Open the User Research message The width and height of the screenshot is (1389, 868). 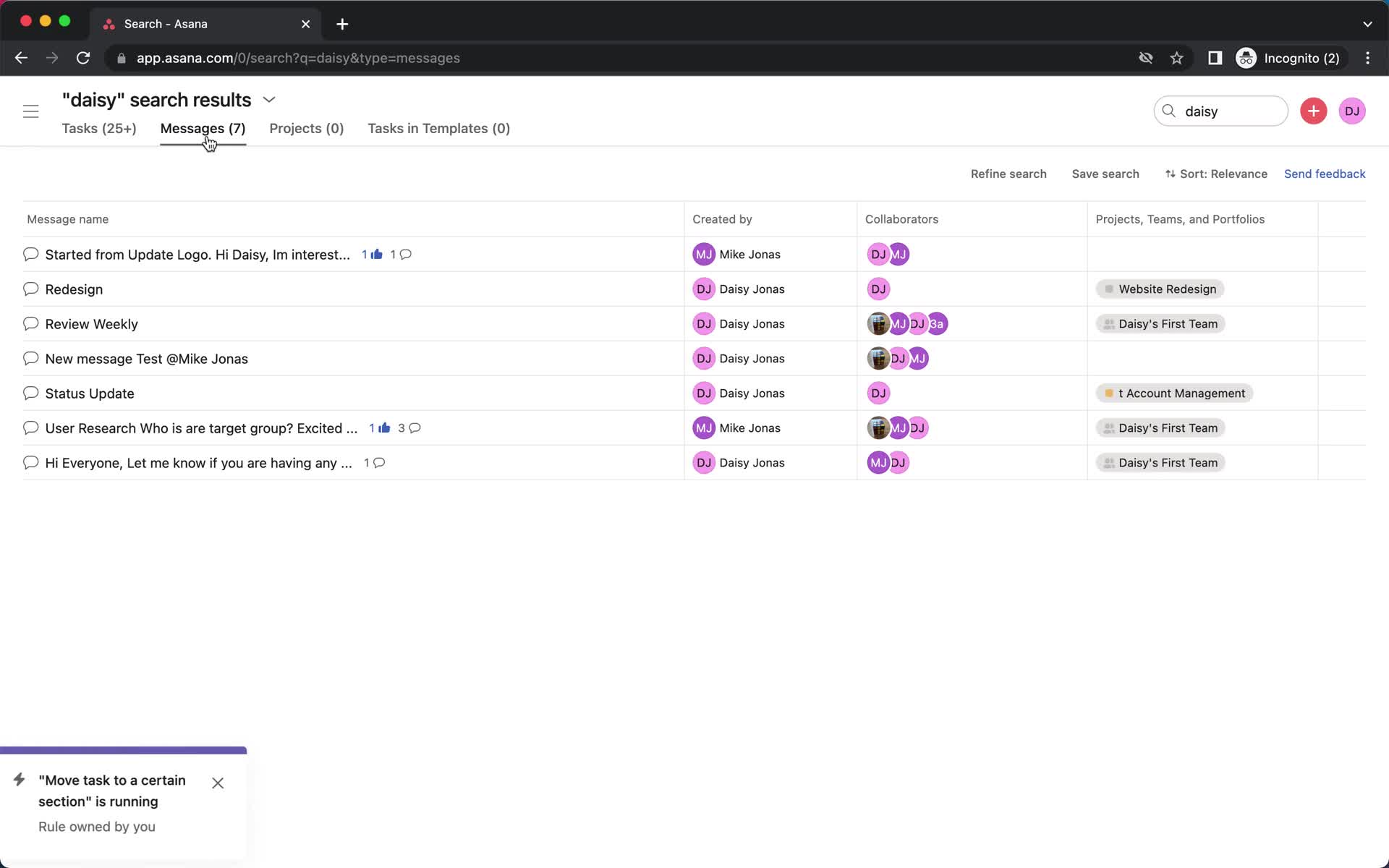pyautogui.click(x=201, y=428)
